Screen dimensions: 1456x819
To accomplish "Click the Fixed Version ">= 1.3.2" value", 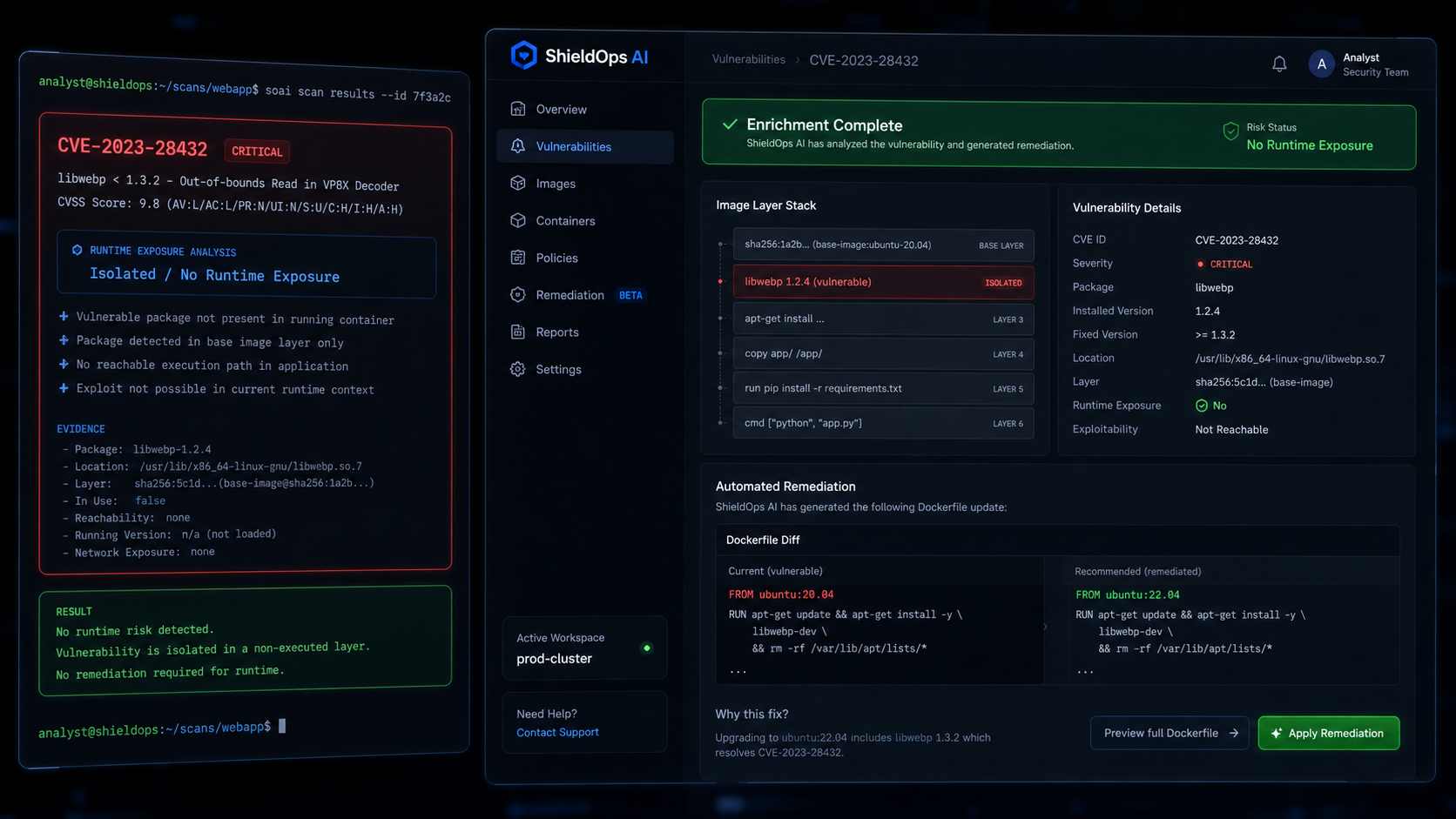I will (1215, 334).
